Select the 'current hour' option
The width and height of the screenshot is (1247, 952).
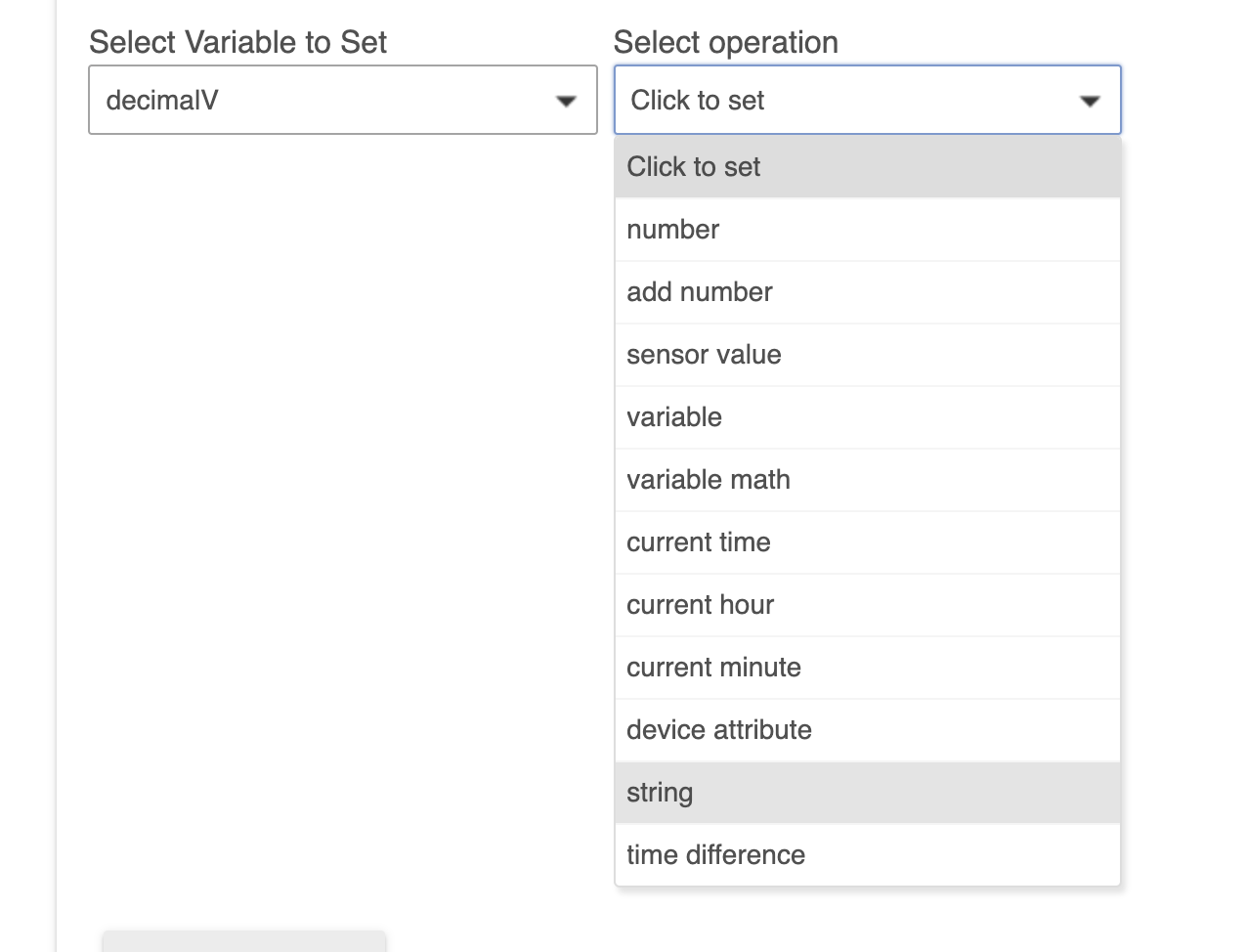pyautogui.click(x=867, y=605)
